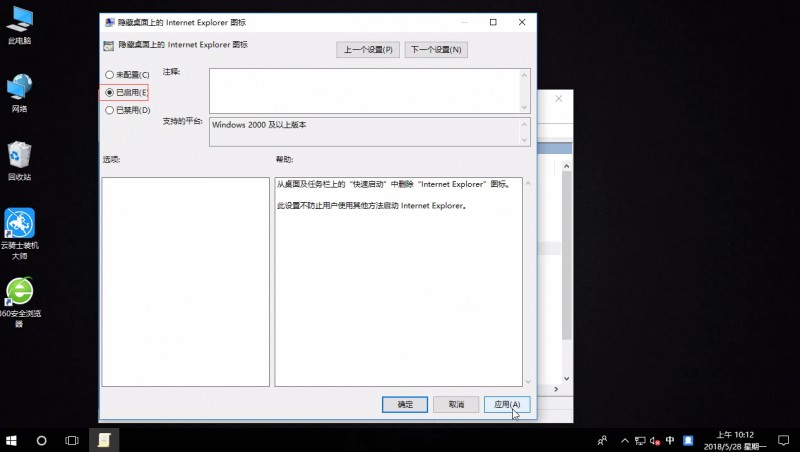Viewport: 800px width, 452px height.
Task: Click the policy setting icon beside heading
Action: pyautogui.click(x=108, y=45)
